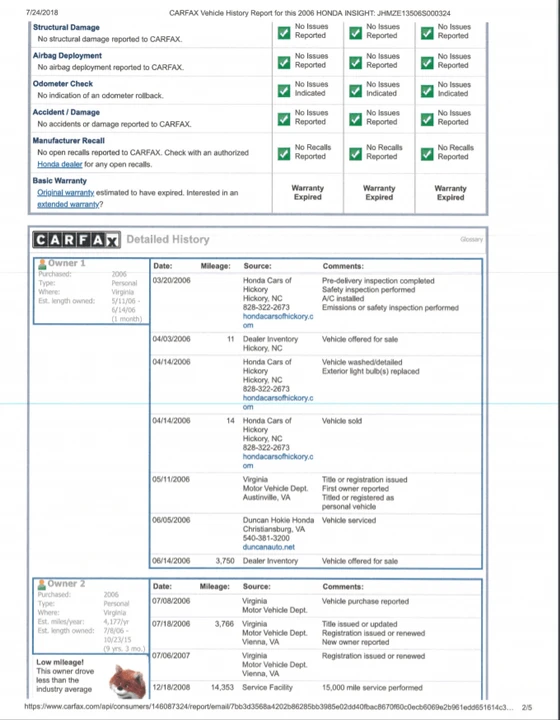Click the Owner 2 person icon
Screen dimensions: 560x720
[42, 584]
